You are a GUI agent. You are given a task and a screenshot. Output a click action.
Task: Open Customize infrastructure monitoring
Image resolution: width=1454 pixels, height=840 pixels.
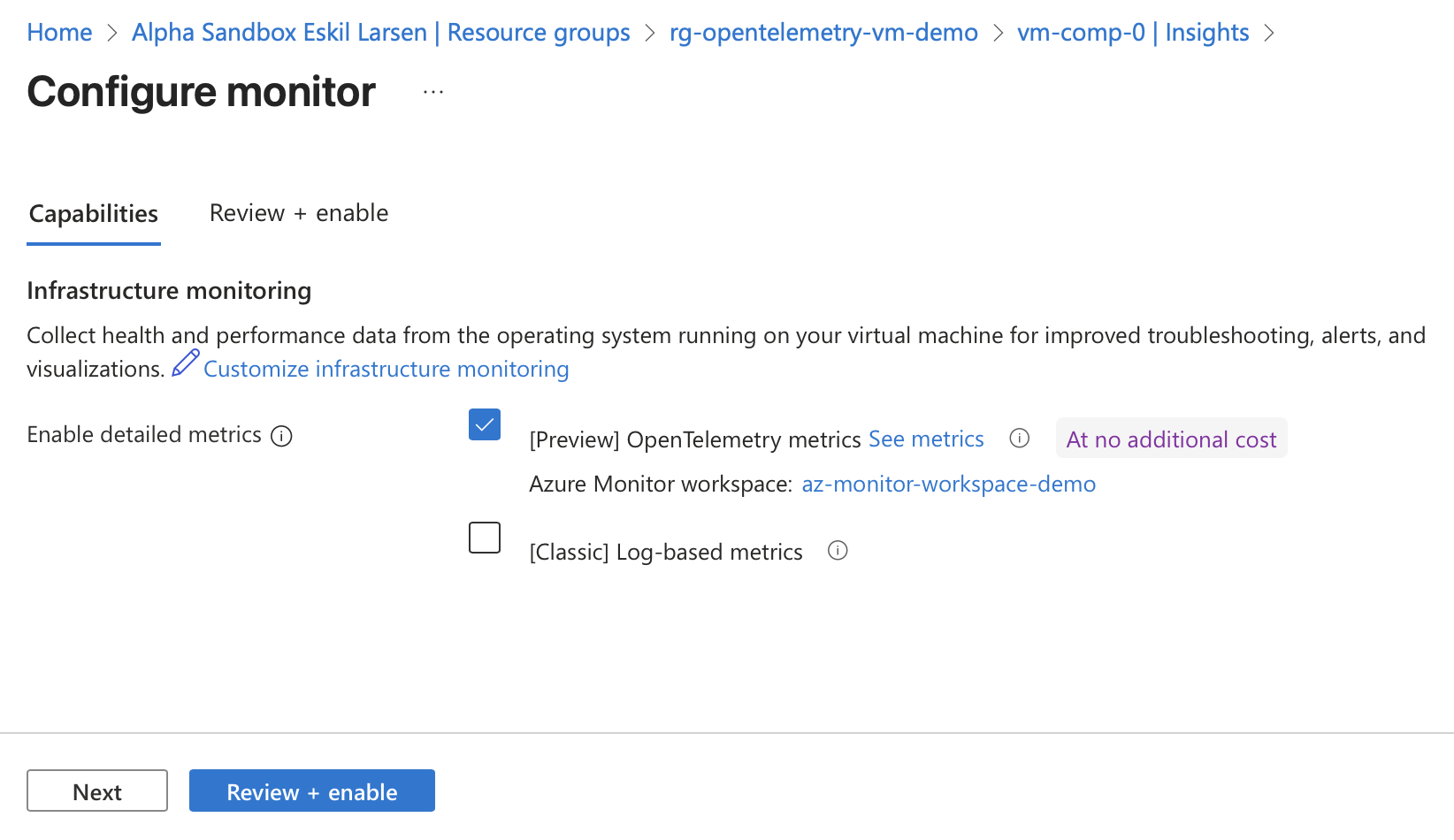pyautogui.click(x=386, y=369)
